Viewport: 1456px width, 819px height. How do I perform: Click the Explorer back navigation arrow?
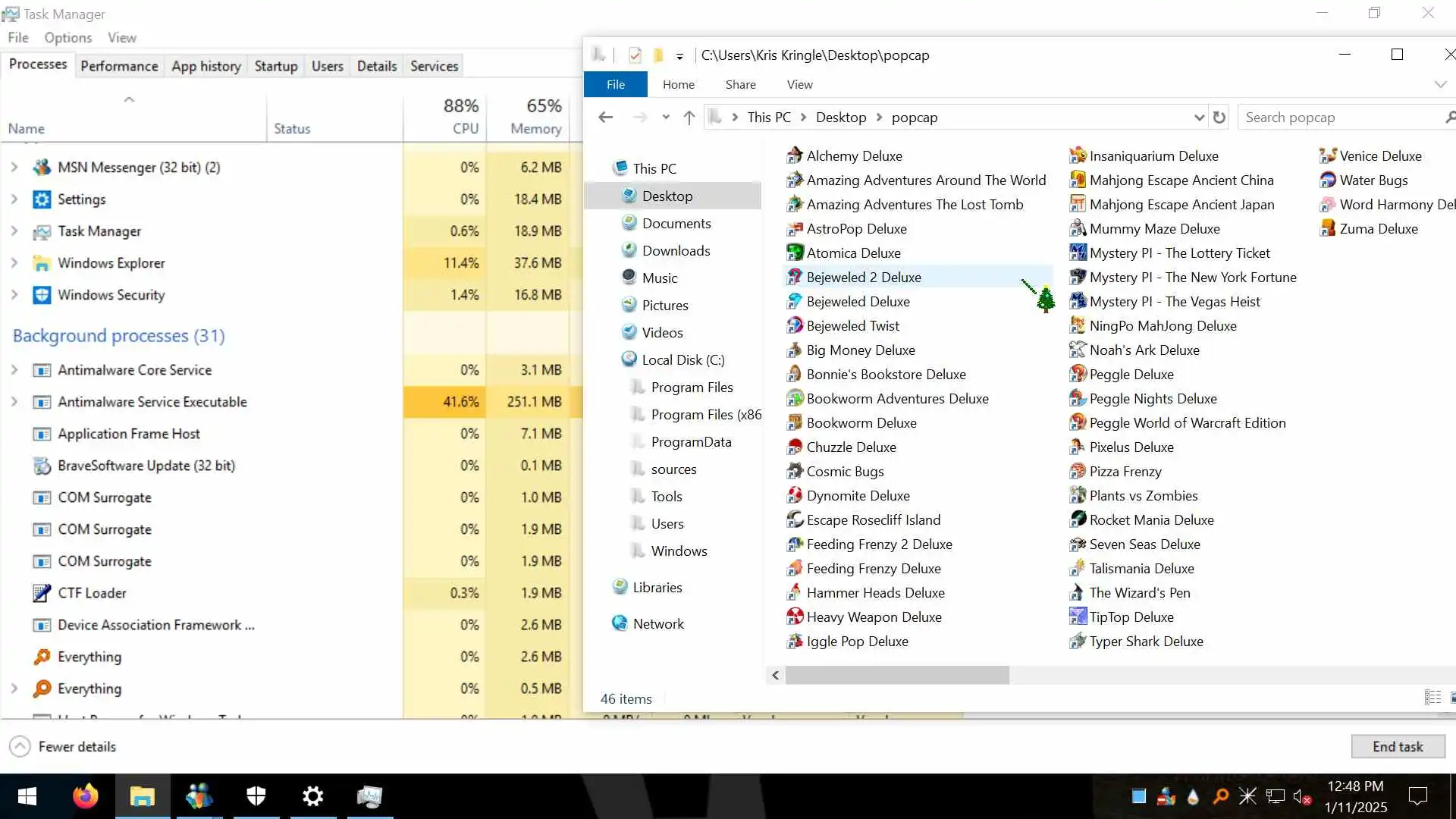click(x=605, y=118)
